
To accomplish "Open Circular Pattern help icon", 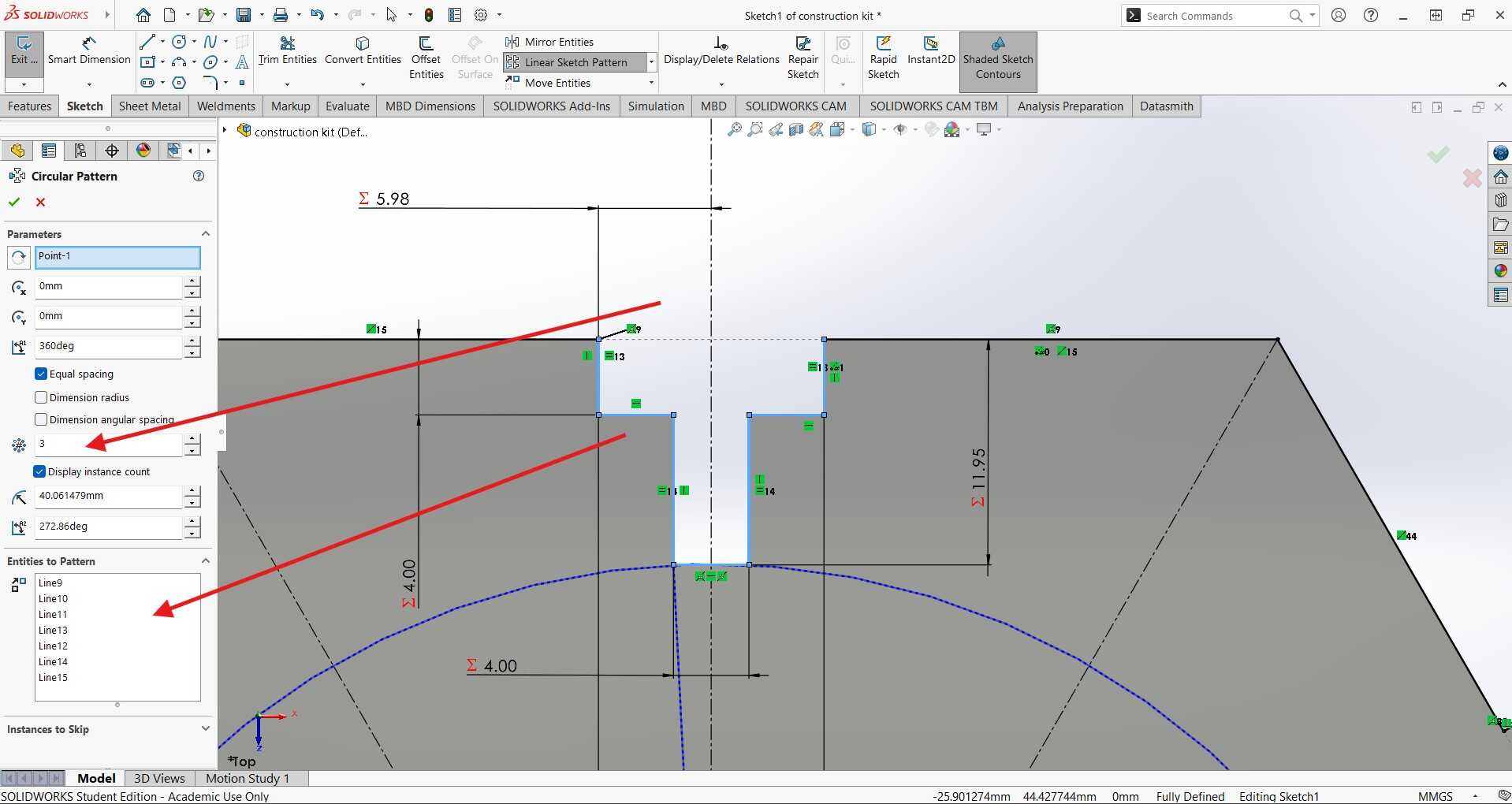I will click(x=199, y=176).
